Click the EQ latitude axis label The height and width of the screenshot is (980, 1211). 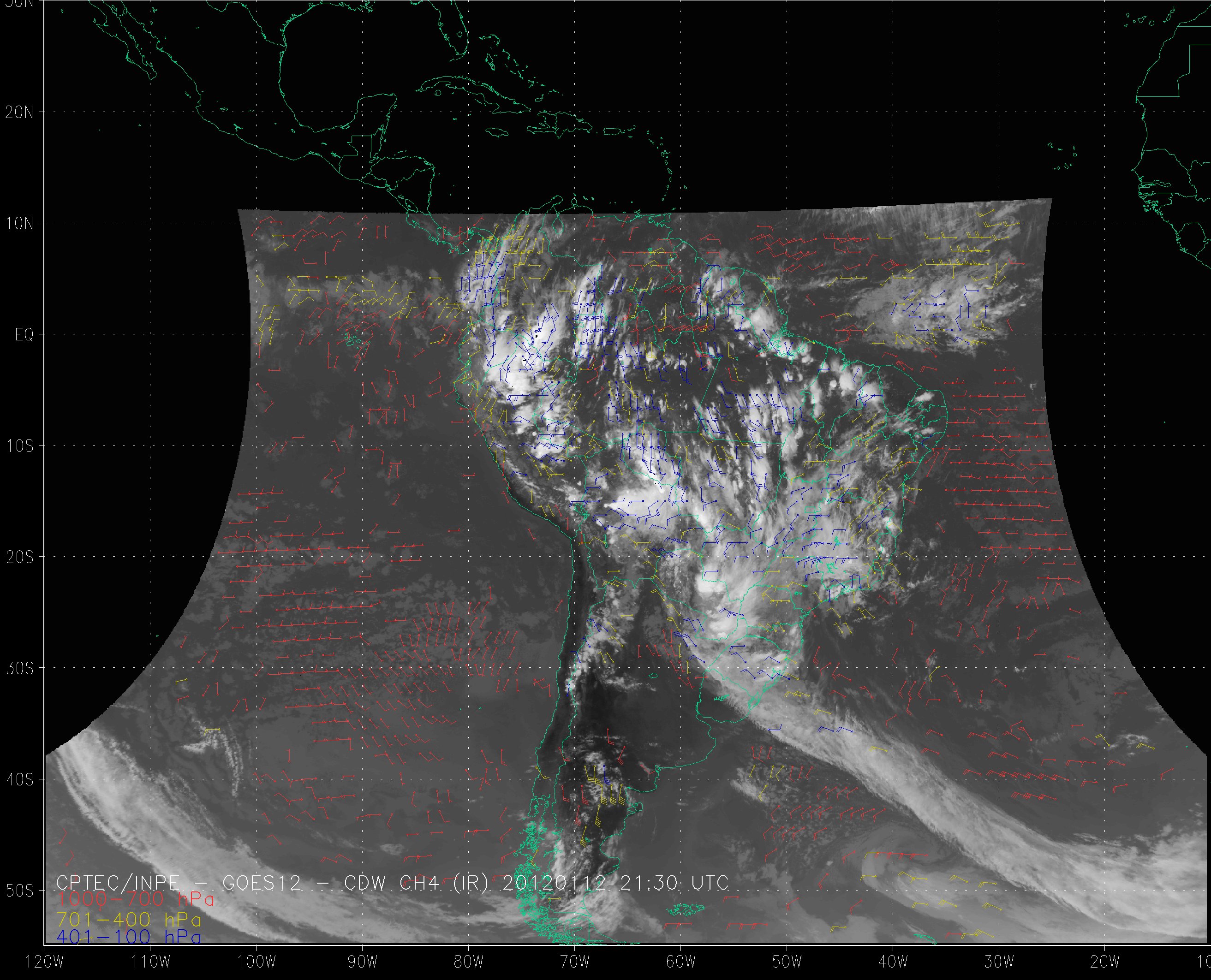(24, 335)
